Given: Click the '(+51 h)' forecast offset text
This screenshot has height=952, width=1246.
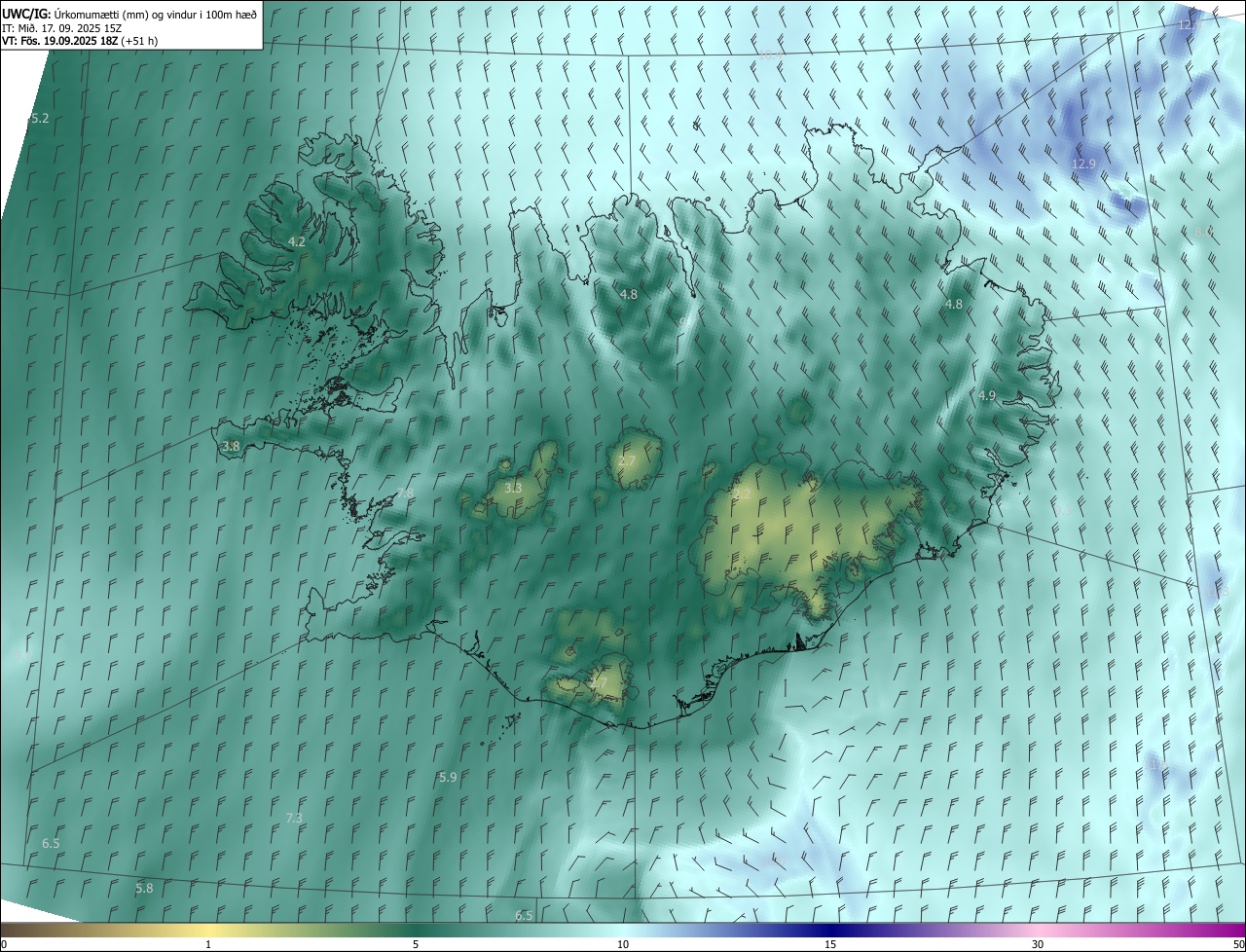Looking at the screenshot, I should point(137,41).
